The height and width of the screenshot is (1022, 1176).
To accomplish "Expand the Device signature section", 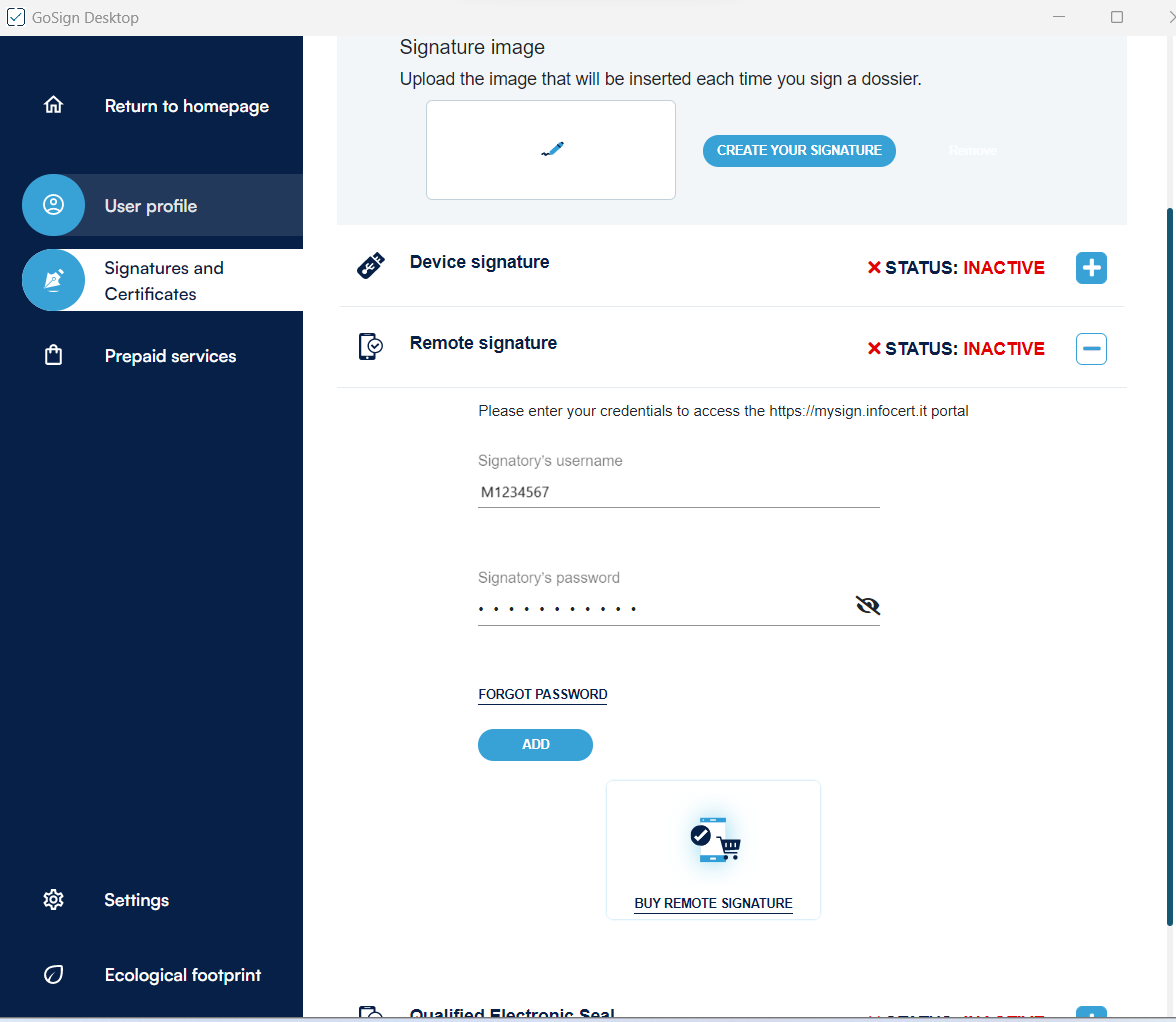I will click(x=1091, y=268).
